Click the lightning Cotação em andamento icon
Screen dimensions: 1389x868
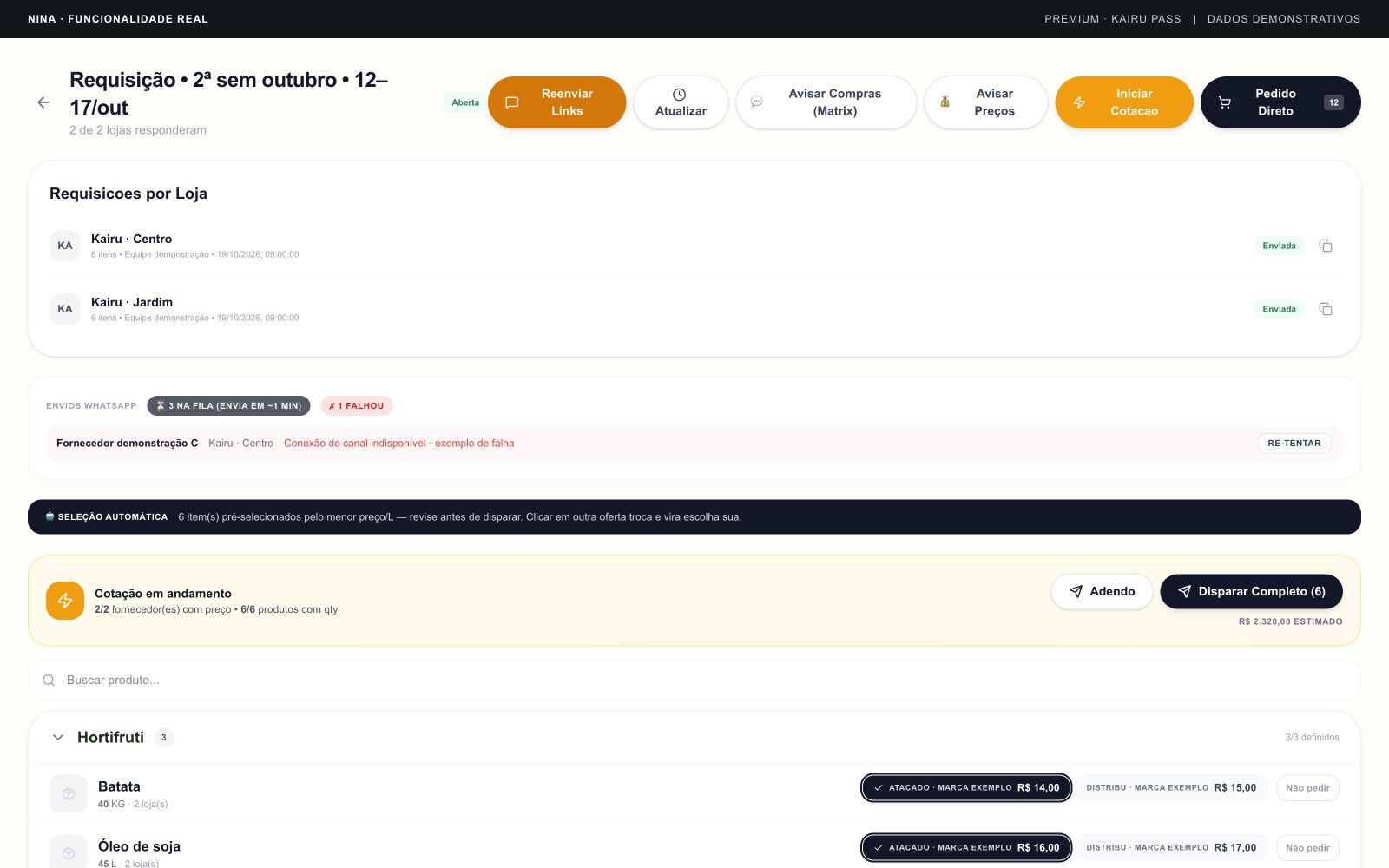tap(65, 601)
